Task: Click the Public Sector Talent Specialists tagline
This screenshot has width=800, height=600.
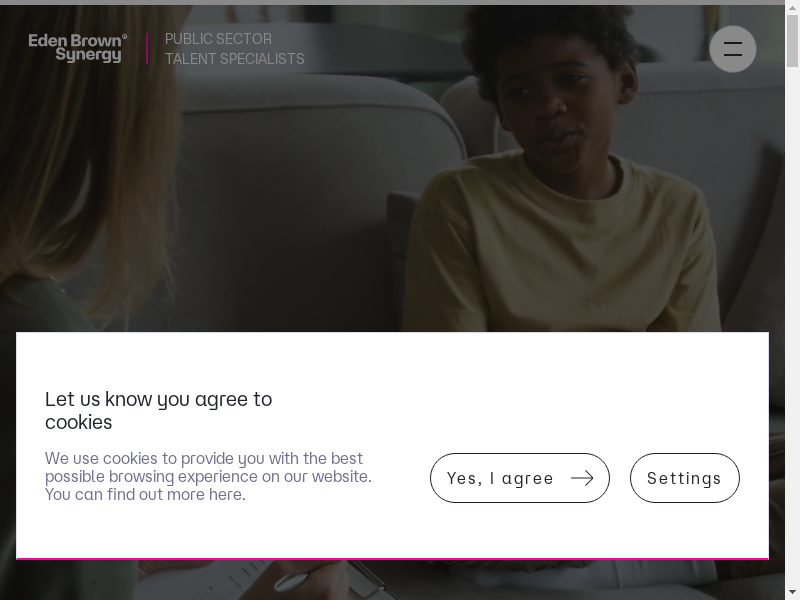Action: 234,49
